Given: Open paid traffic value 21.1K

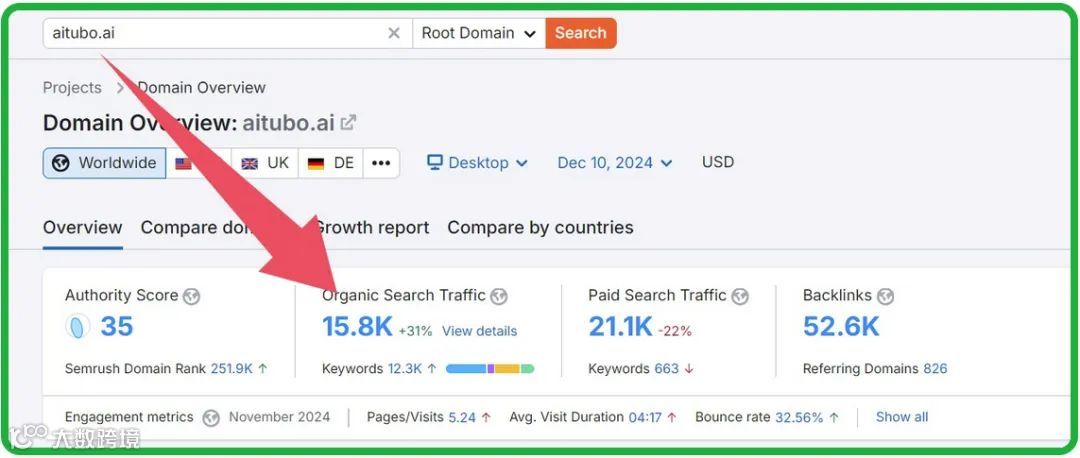Looking at the screenshot, I should (620, 327).
